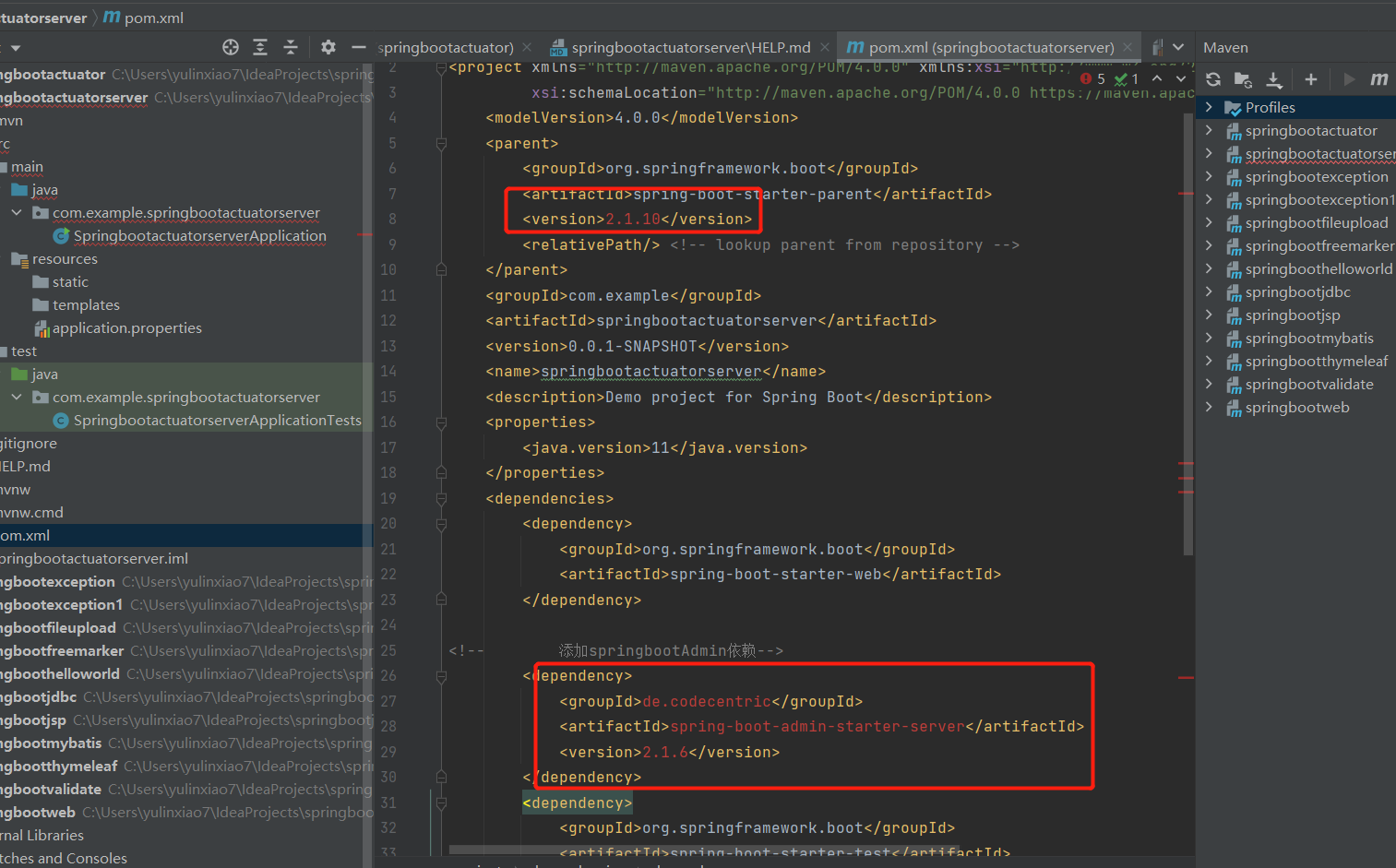Fold properties block at line 16
Viewport: 1396px width, 868px height.
click(441, 422)
